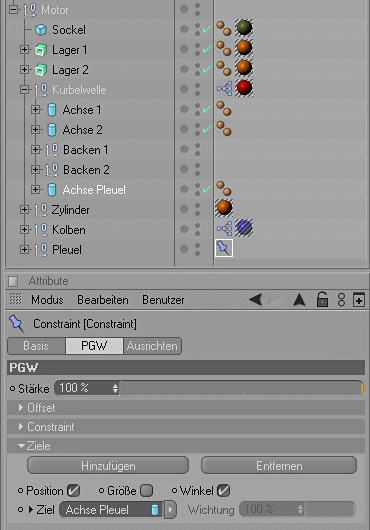Image resolution: width=370 pixels, height=530 pixels.
Task: Go back with the left arrow in Attribute manager
Action: click(x=255, y=299)
